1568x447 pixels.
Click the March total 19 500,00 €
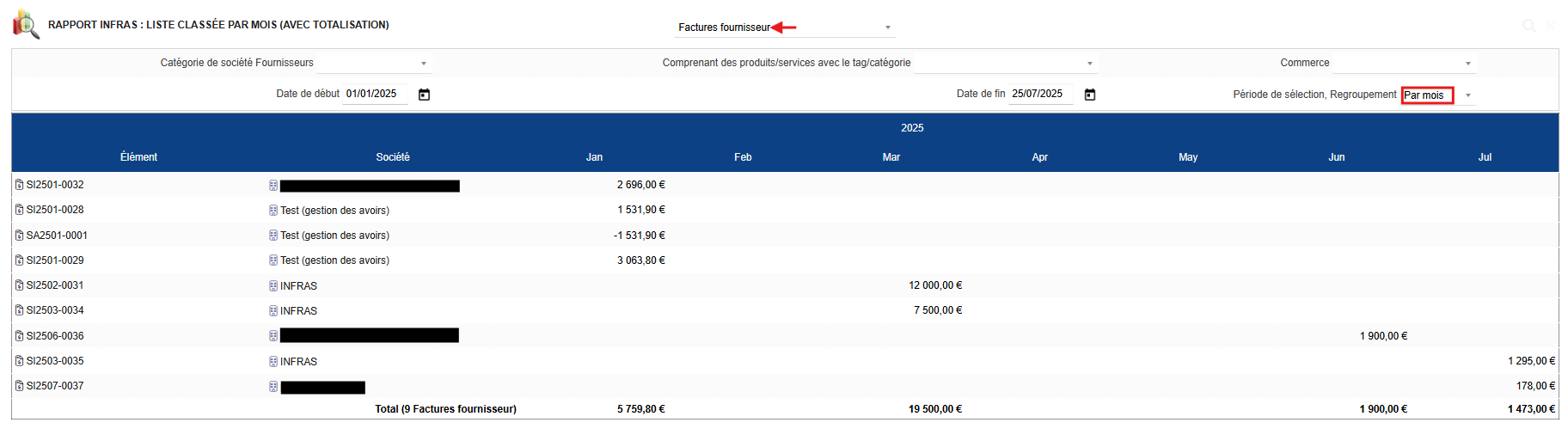click(x=935, y=409)
